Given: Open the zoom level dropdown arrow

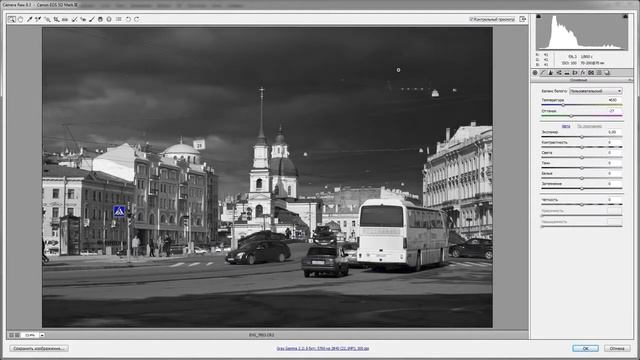Looking at the screenshot, I should [42, 335].
